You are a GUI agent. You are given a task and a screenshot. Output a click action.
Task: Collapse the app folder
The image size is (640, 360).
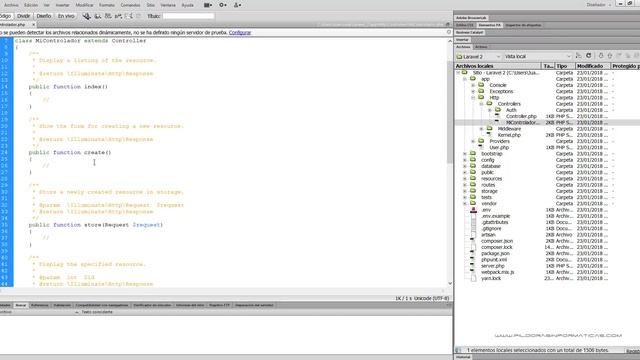point(465,79)
